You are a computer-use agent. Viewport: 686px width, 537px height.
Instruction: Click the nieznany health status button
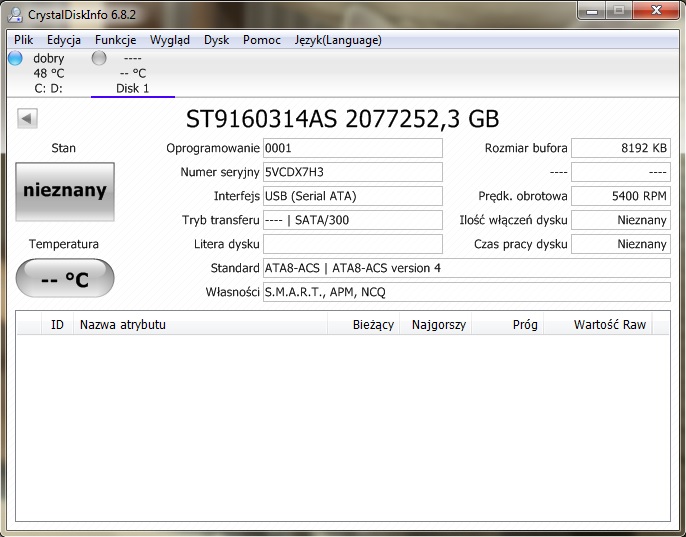pyautogui.click(x=65, y=191)
